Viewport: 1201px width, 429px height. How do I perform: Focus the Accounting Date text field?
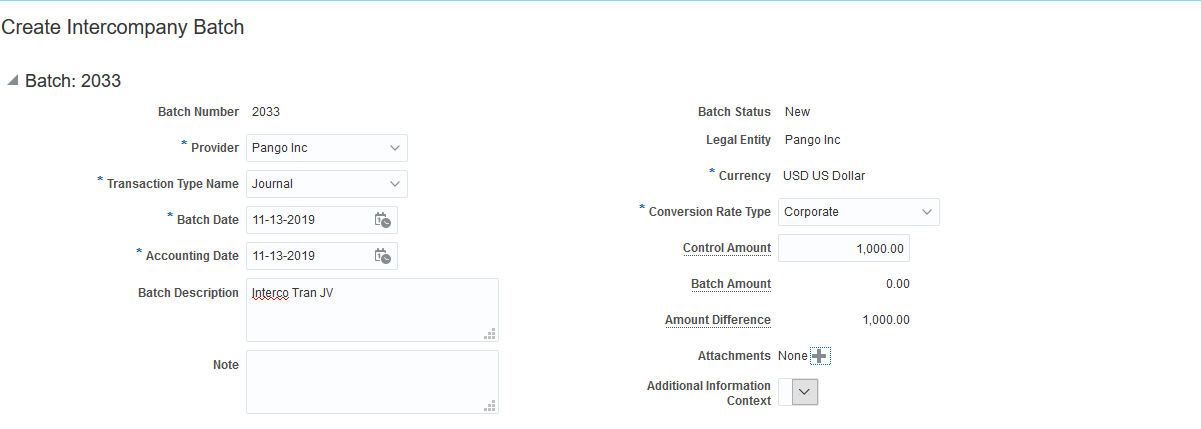306,256
